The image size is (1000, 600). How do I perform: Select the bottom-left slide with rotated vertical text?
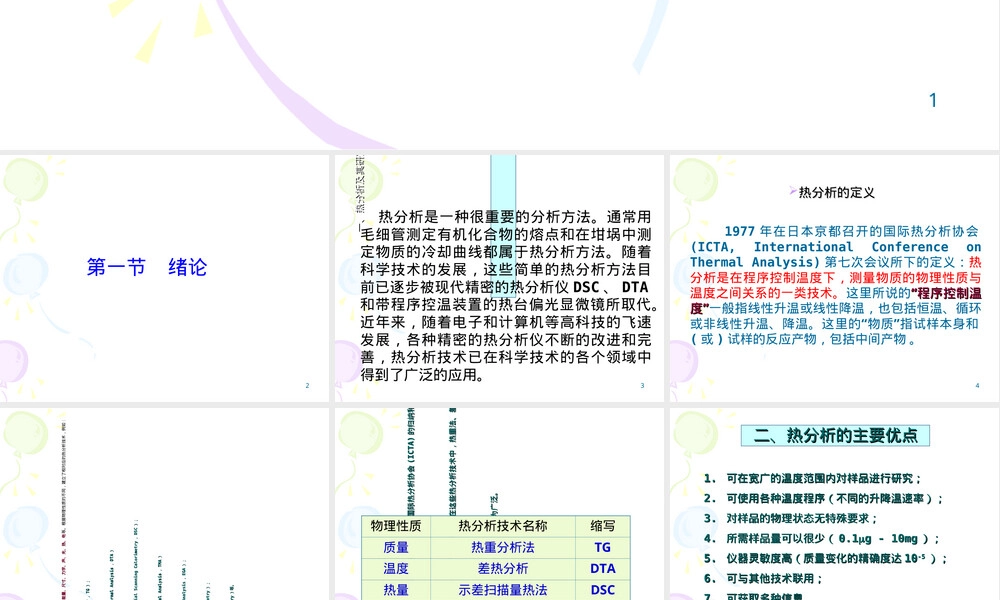(165, 504)
